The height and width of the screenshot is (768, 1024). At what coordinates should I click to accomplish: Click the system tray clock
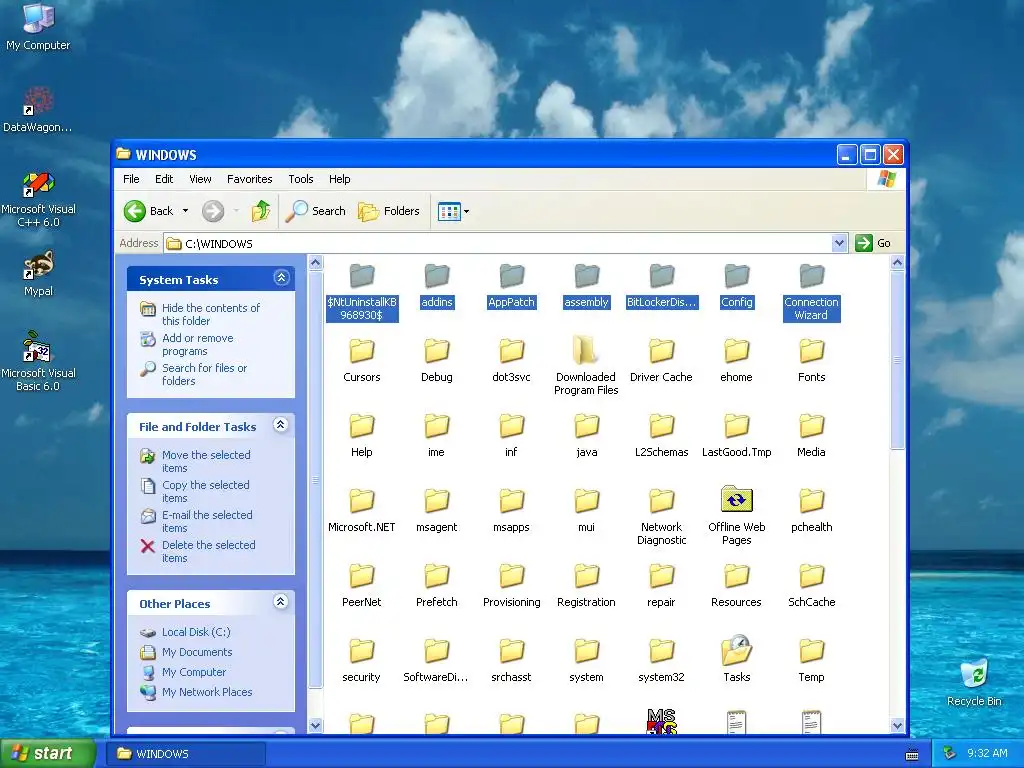tap(987, 753)
